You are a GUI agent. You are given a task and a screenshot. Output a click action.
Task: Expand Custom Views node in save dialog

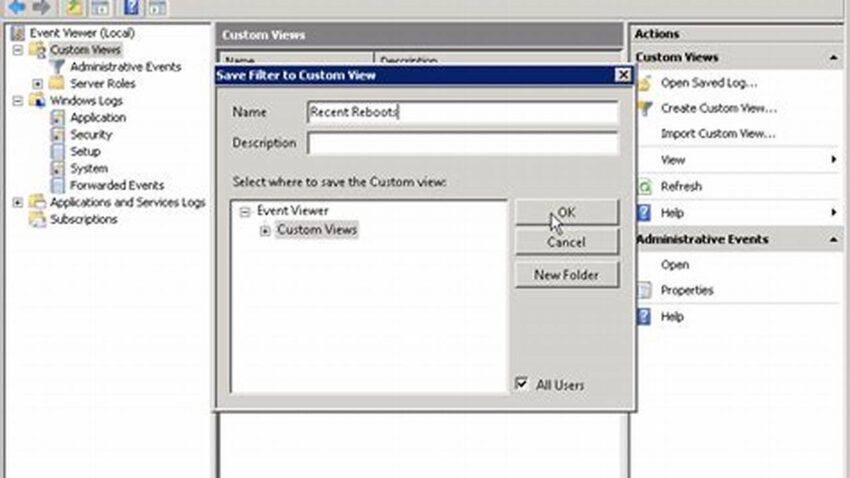click(x=265, y=230)
